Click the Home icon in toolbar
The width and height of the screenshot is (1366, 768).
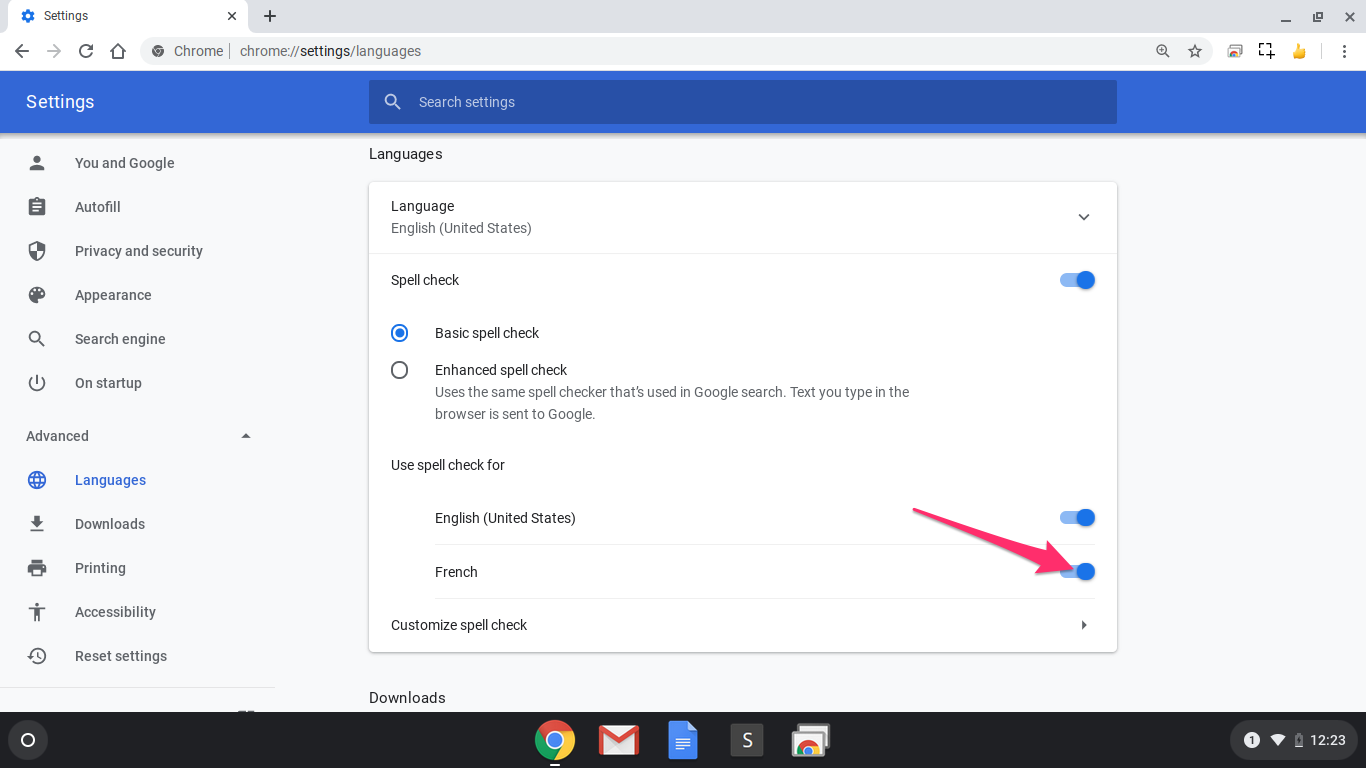pyautogui.click(x=118, y=51)
